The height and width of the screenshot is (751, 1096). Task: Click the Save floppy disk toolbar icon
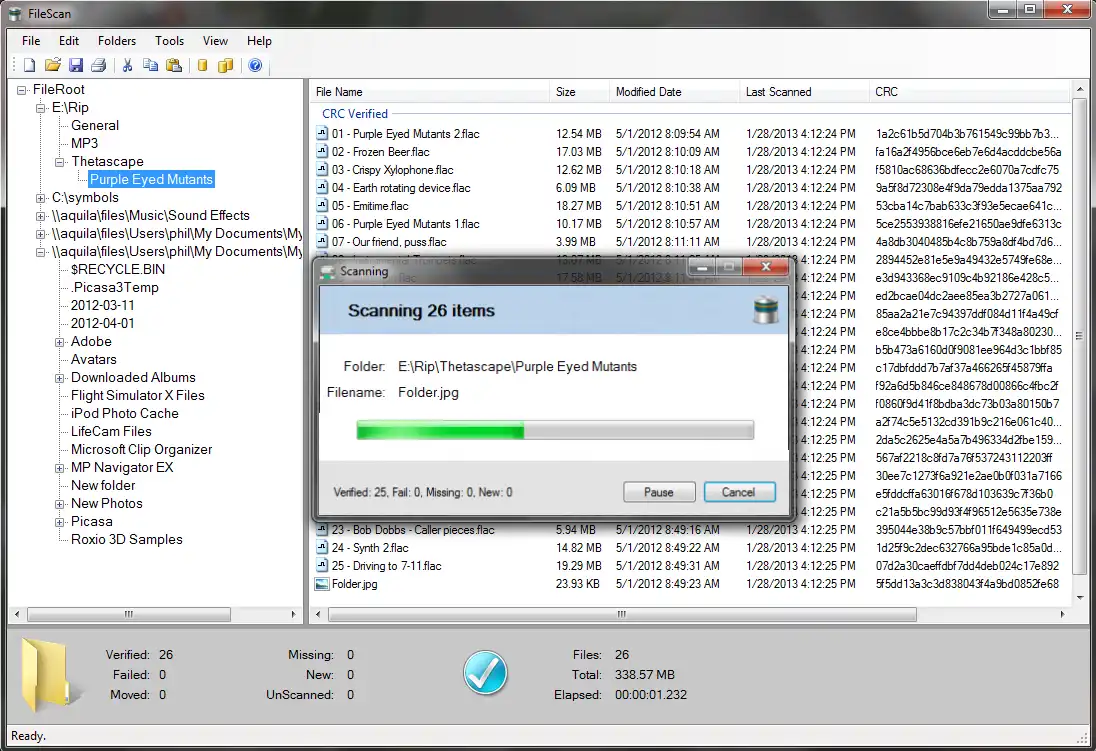[x=75, y=65]
